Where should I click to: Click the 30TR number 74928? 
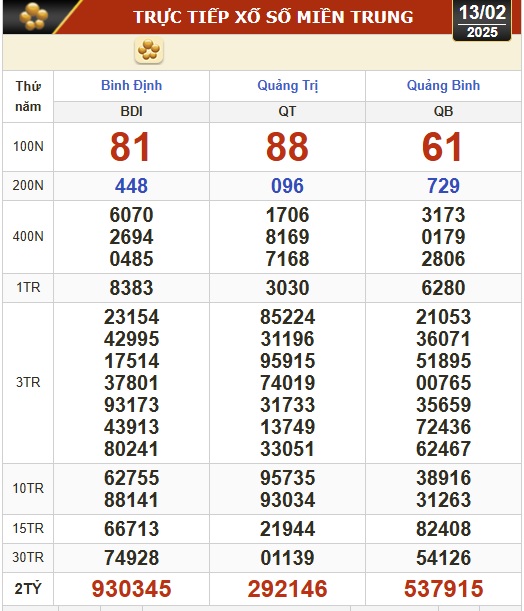coord(131,558)
